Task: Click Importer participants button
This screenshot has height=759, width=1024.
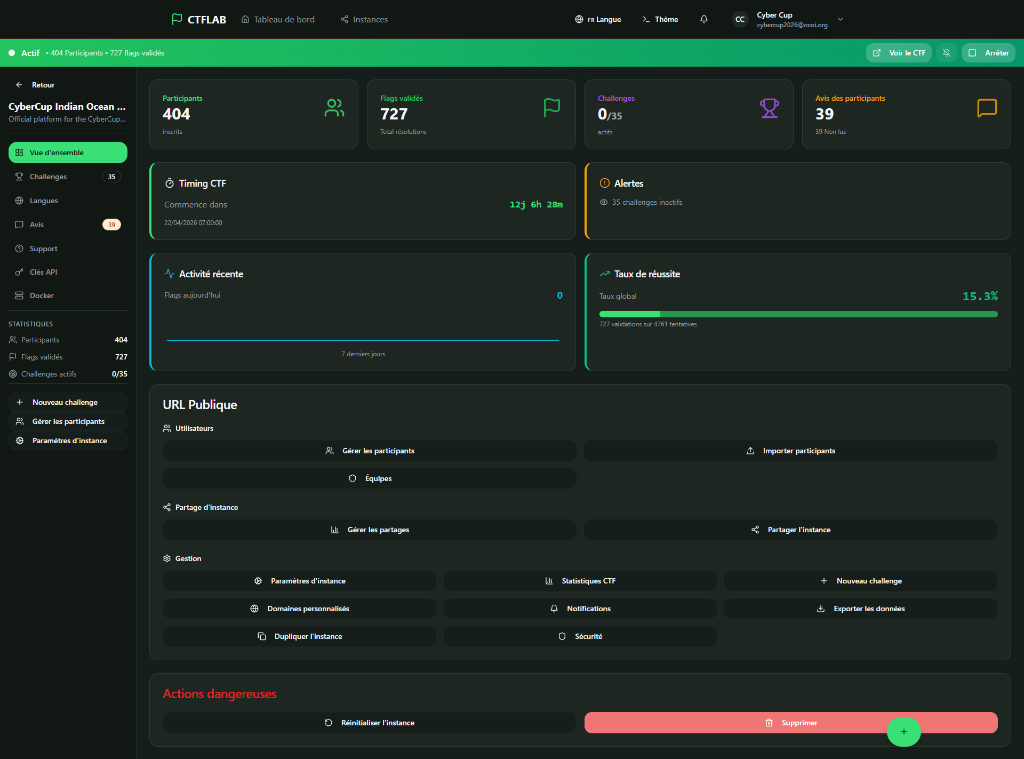Action: click(790, 451)
